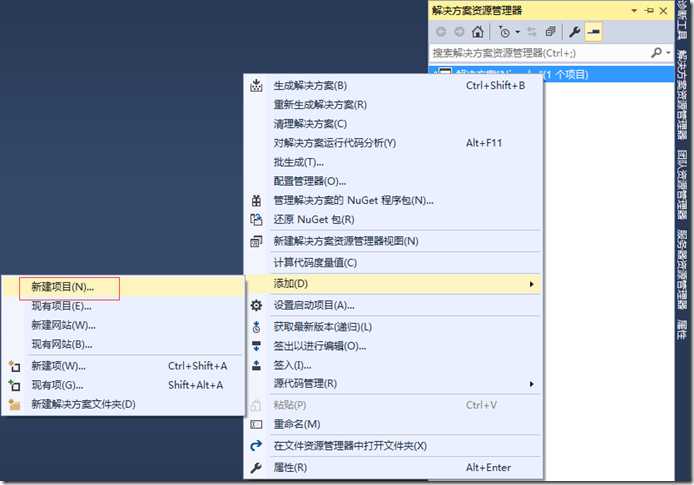Select 新建解决方案文件夹(D)
694x485 pixels.
123,404
